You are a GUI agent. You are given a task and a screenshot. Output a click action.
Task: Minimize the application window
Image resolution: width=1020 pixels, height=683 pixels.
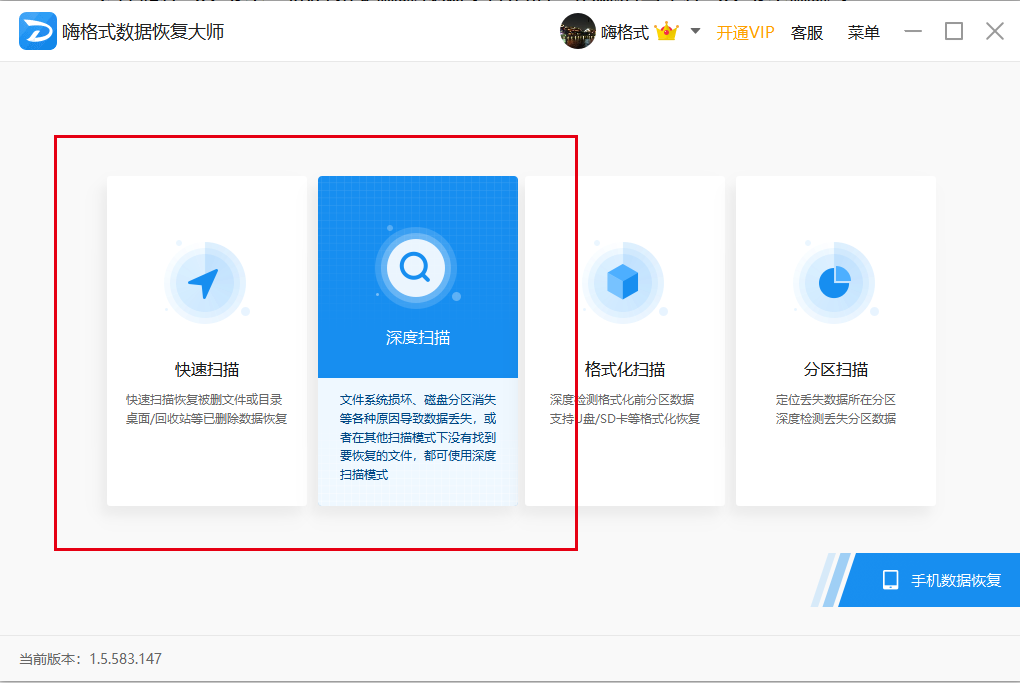[913, 31]
